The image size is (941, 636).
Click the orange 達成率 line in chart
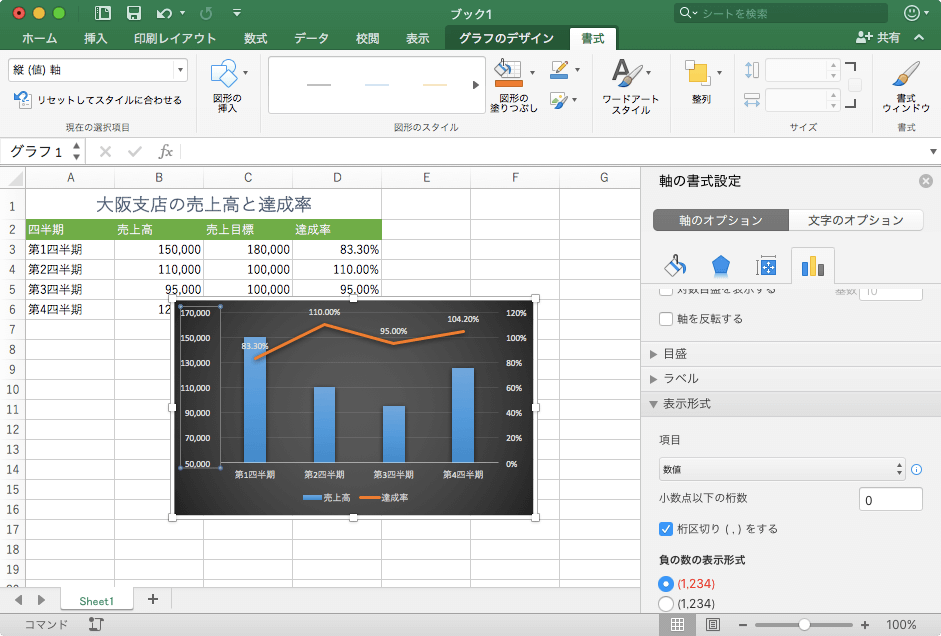pyautogui.click(x=360, y=335)
